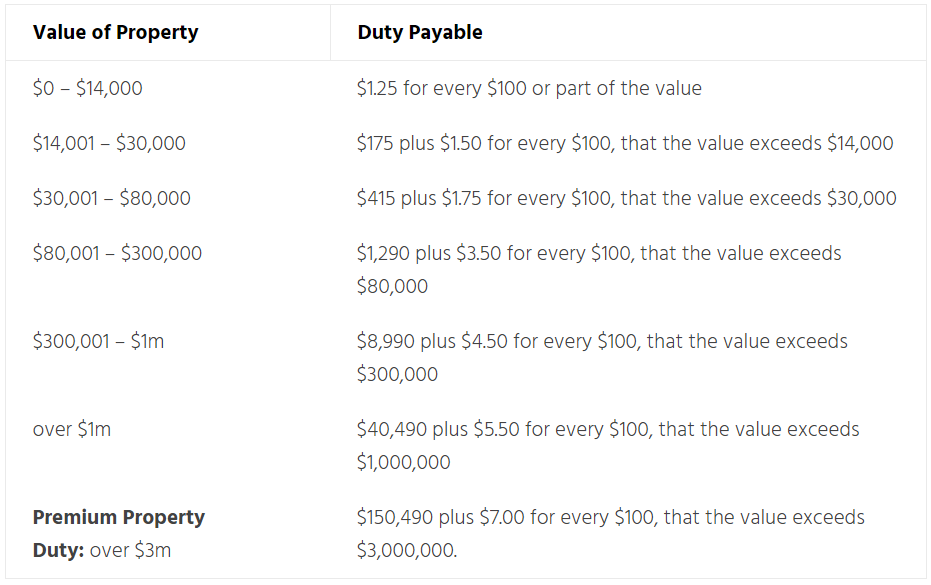Select the $14,001 – $30,000 value range cell
931x585 pixels.
109,143
